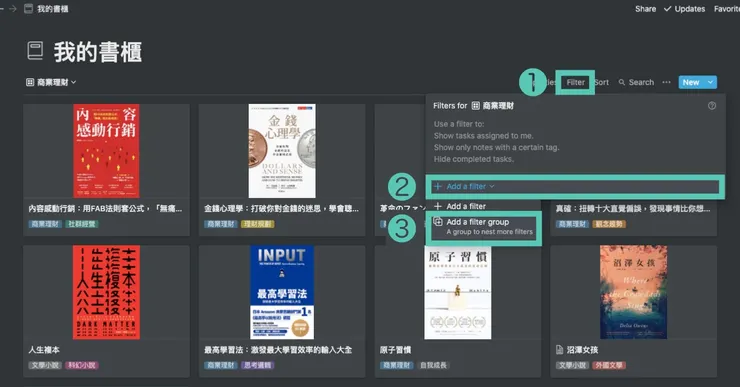Viewport: 740px width, 387px height.
Task: Open the Sort toolbar option
Action: 601,82
